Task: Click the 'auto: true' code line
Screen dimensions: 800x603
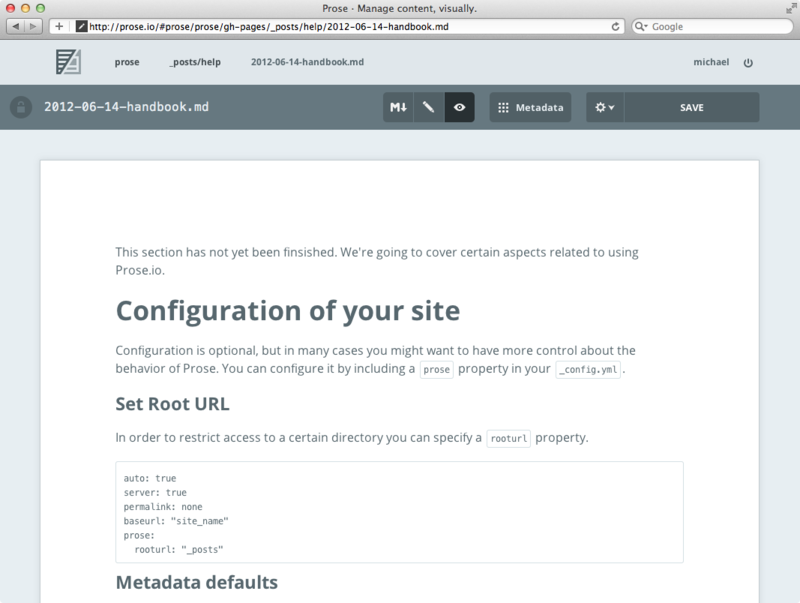Action: pos(150,478)
